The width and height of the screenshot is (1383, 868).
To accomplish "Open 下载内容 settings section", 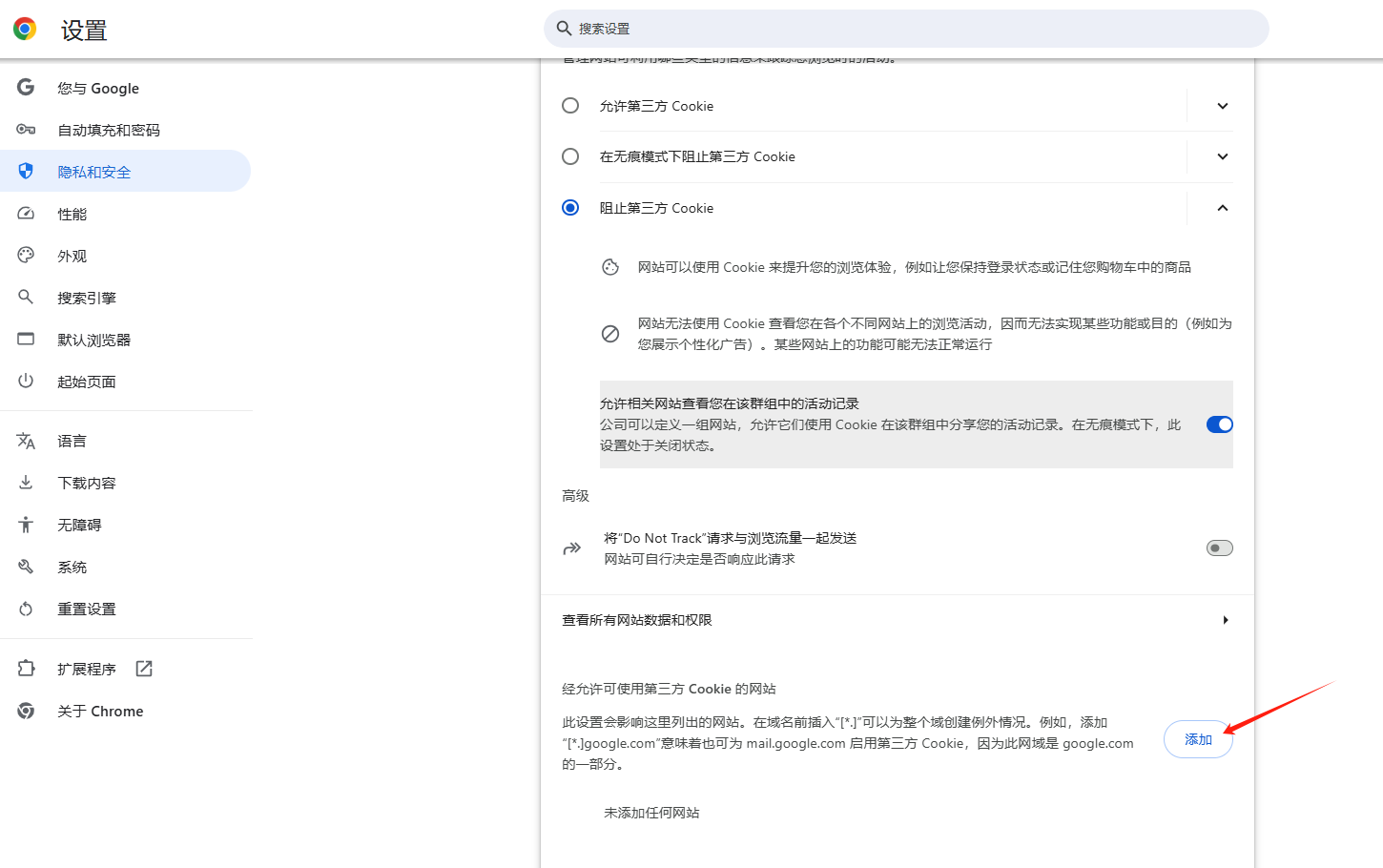I will click(125, 483).
